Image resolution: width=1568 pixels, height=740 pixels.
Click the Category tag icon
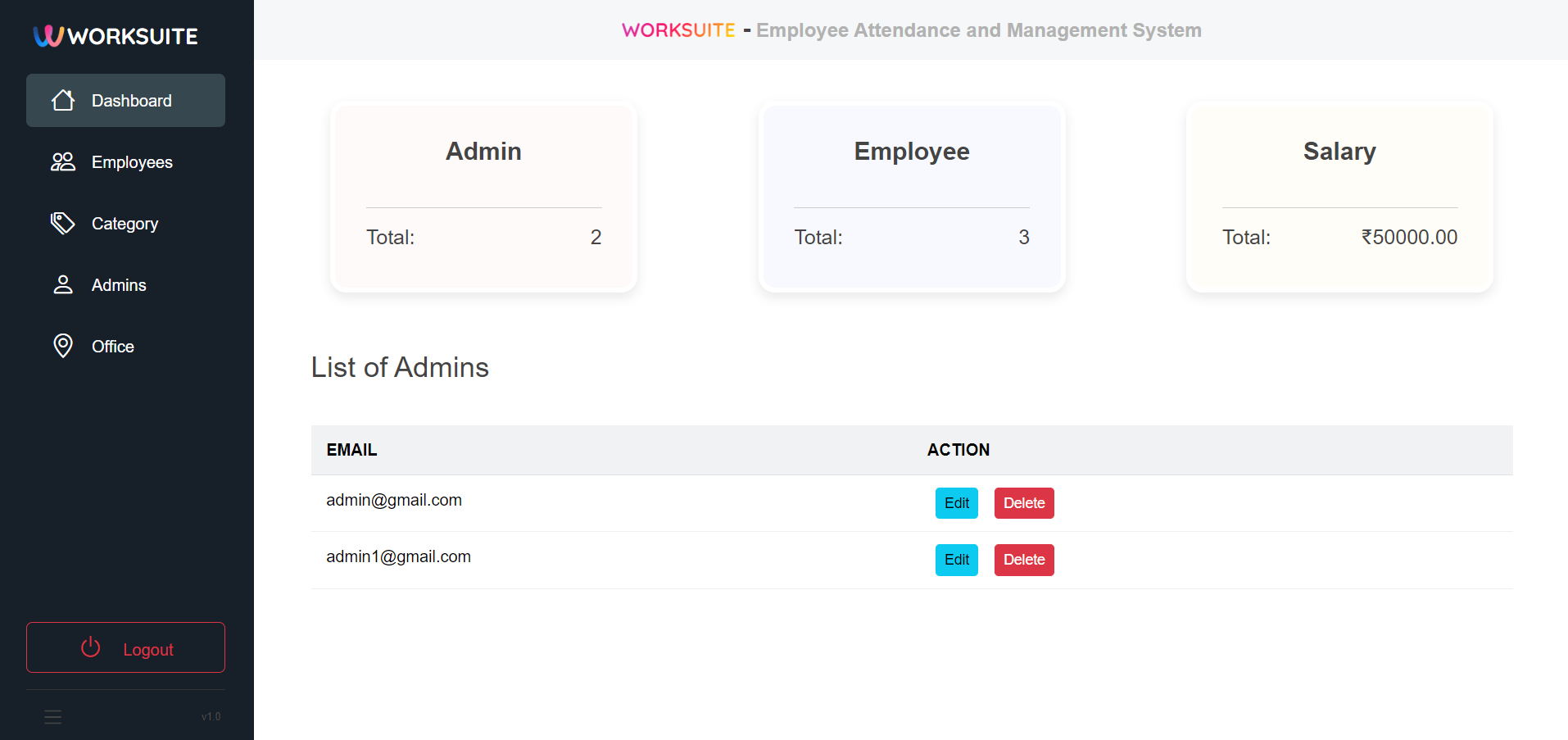pos(63,223)
